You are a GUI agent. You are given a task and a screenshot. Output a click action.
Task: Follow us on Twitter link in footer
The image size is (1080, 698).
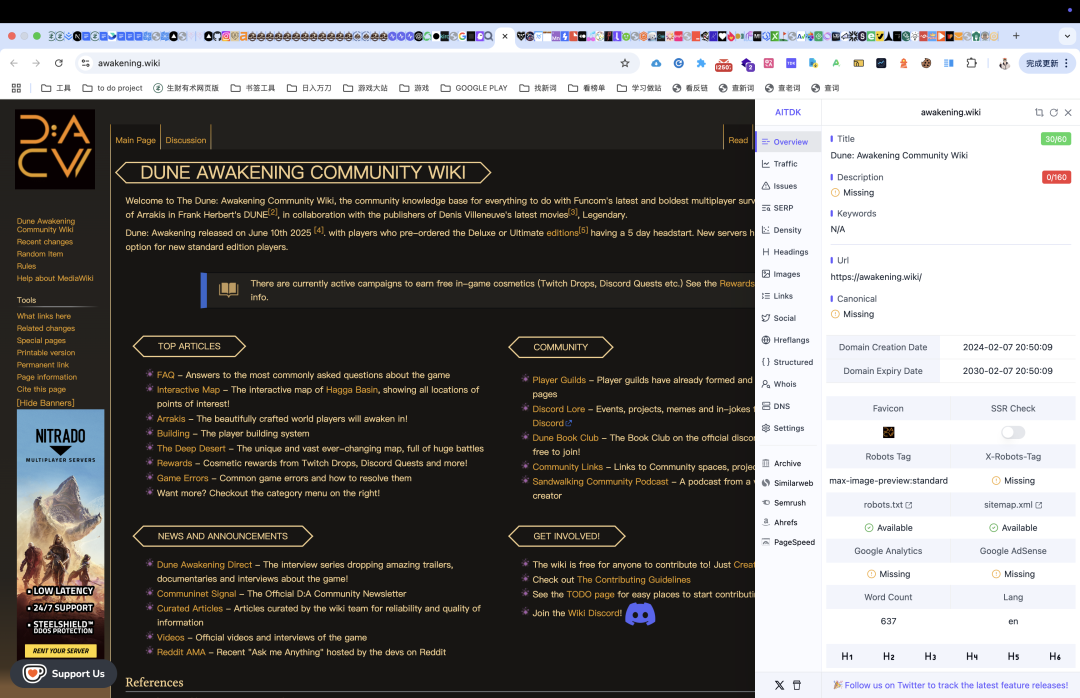tap(951, 686)
